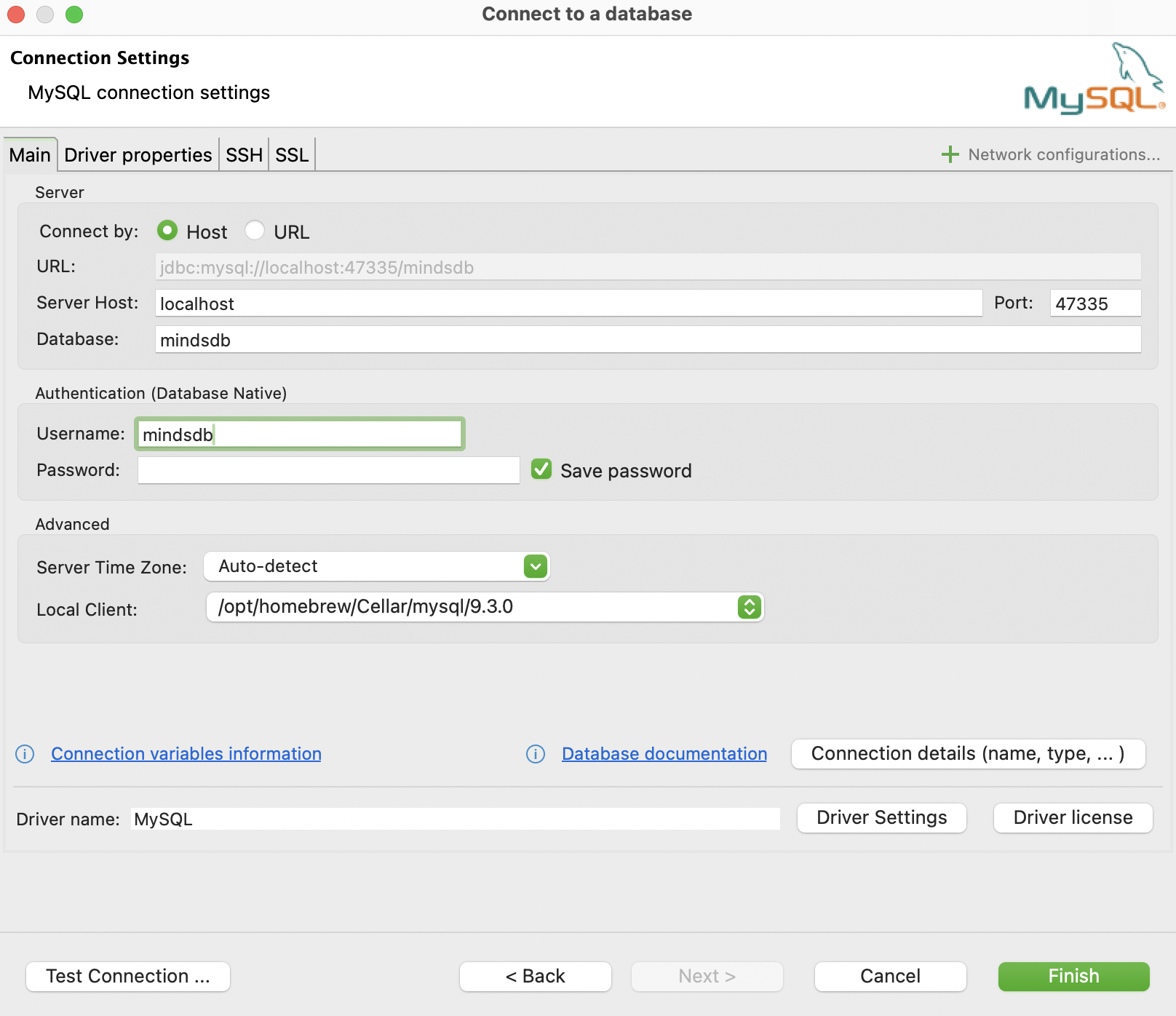Click the Test Connection button
Viewport: 1176px width, 1016px height.
coord(128,977)
